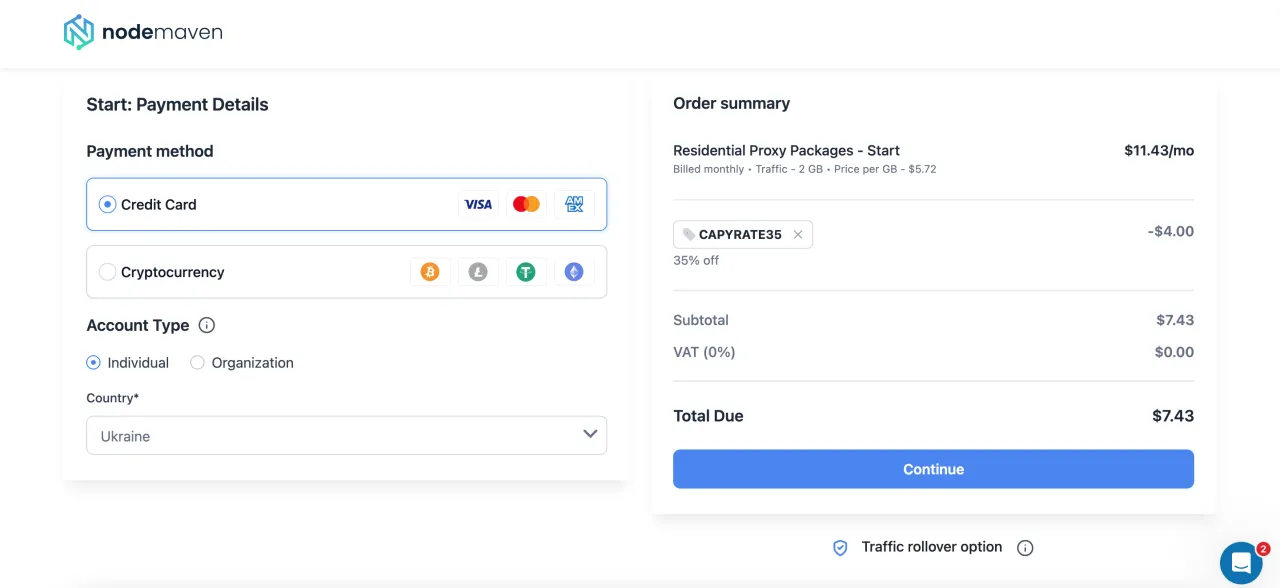Click the Visa card icon
1280x588 pixels.
click(x=478, y=204)
